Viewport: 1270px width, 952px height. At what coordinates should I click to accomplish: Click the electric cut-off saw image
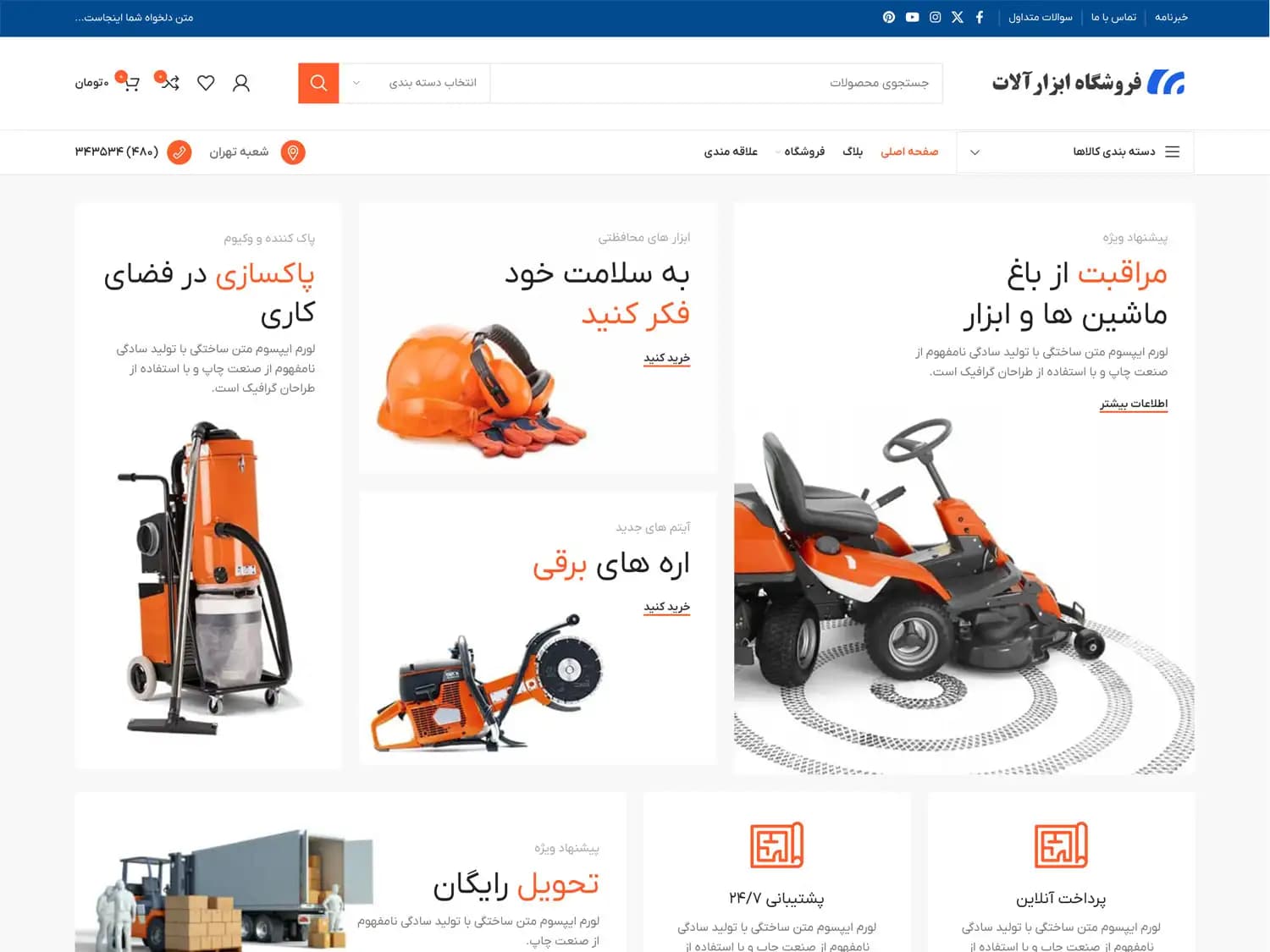click(x=489, y=684)
